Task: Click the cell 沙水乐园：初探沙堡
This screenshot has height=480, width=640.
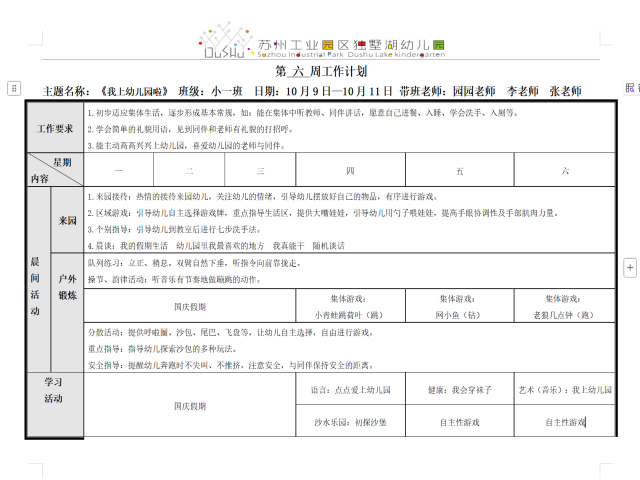Action: tap(350, 422)
